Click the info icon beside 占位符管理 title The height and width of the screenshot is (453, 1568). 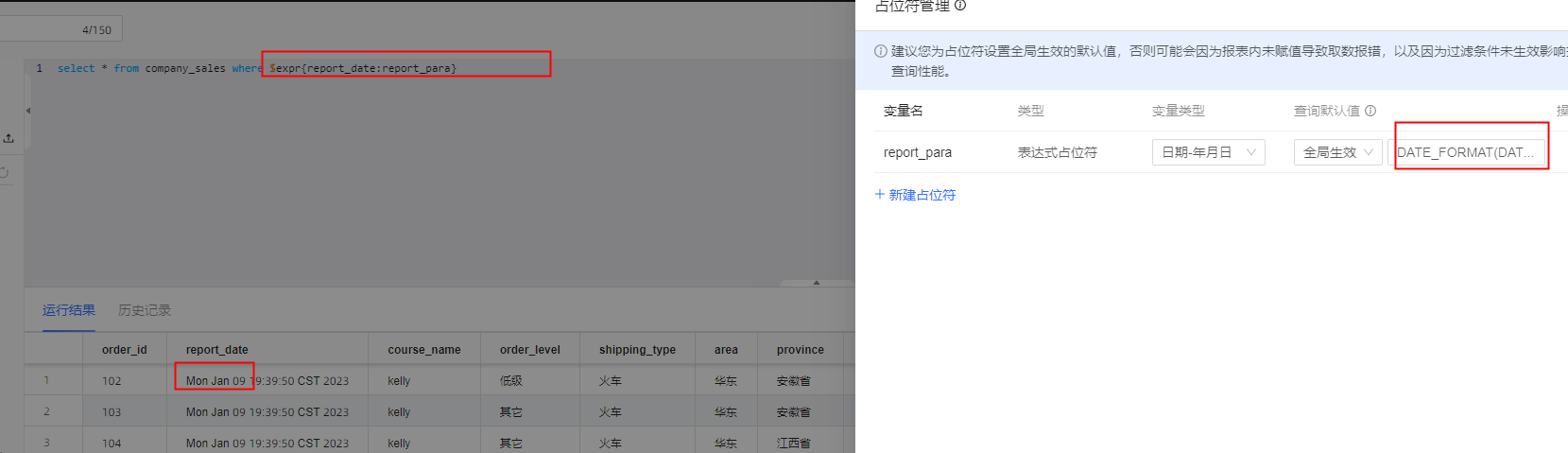[960, 6]
